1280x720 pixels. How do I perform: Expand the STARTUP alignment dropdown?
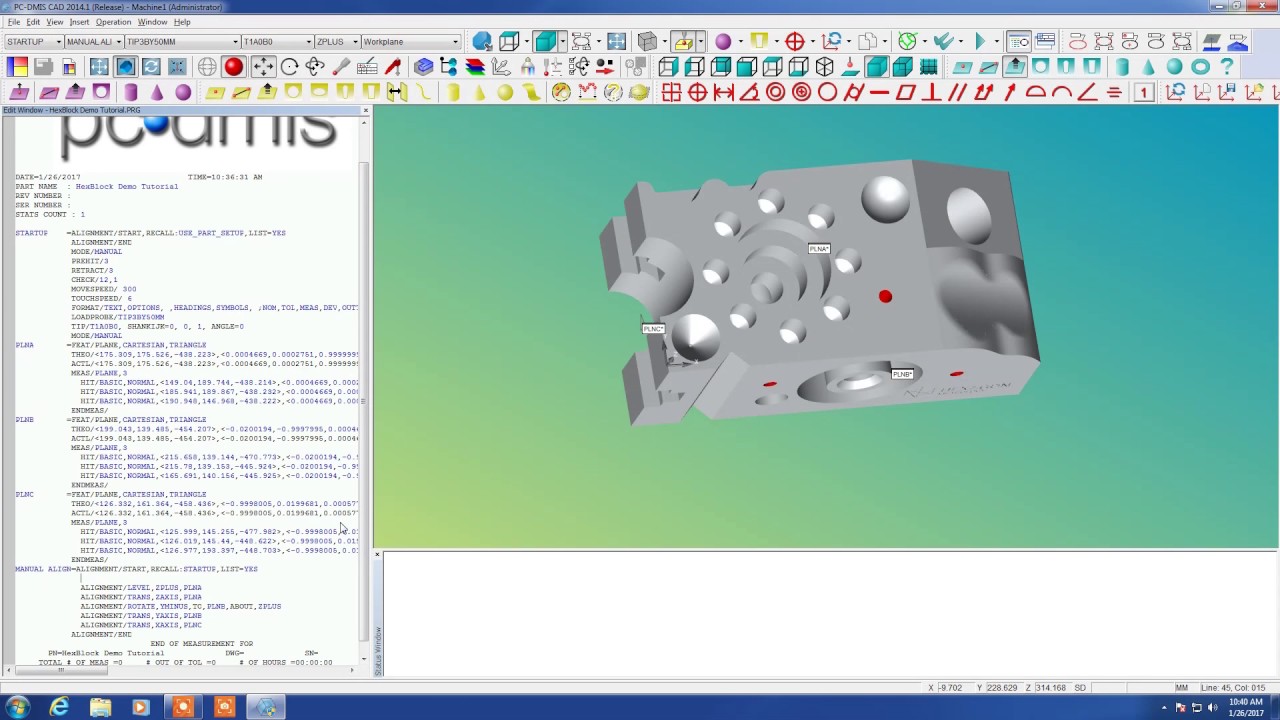tap(58, 42)
